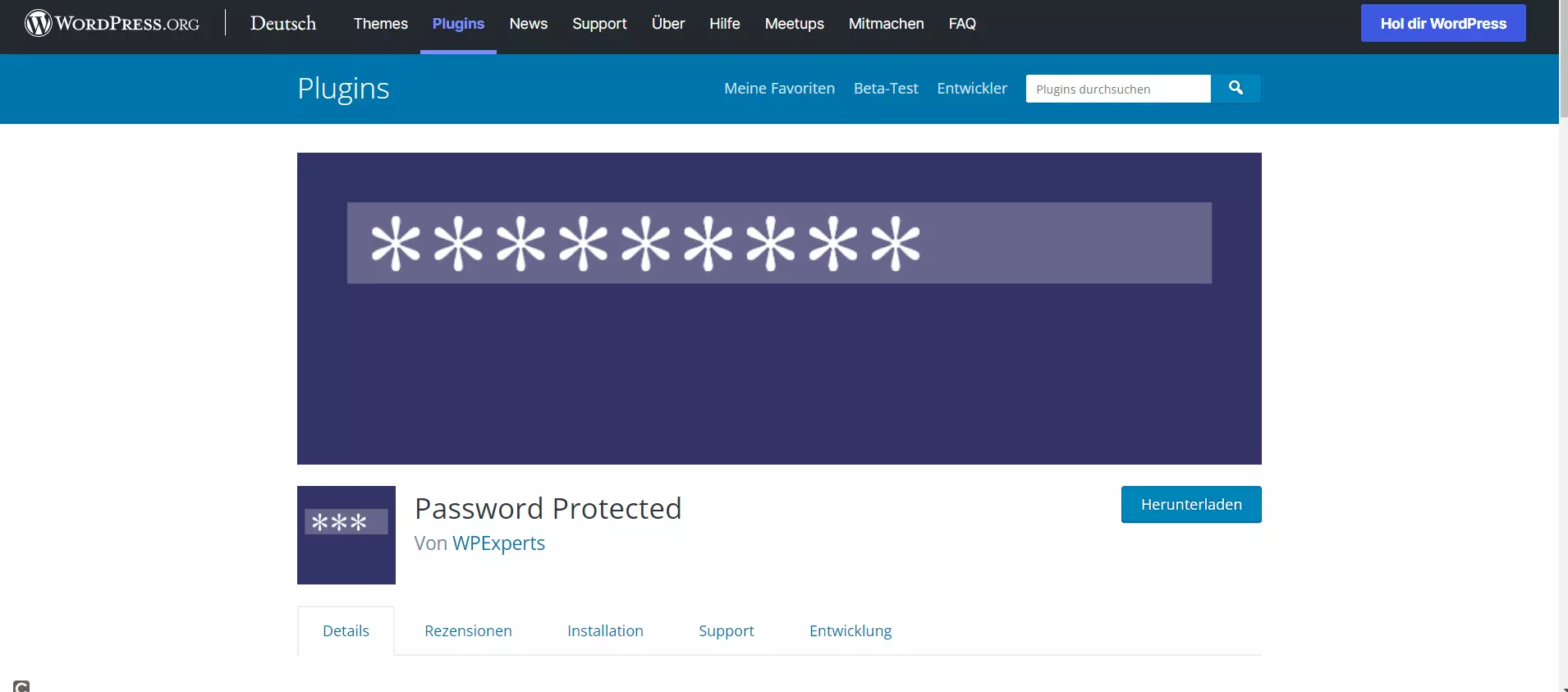The width and height of the screenshot is (1568, 692).
Task: Switch to the Installation tab
Action: click(605, 630)
